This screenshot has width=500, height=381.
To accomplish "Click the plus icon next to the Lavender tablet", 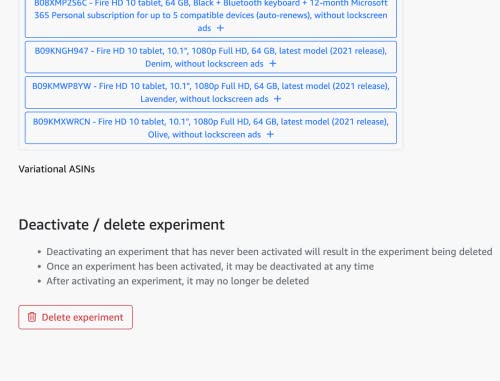I will (x=277, y=99).
